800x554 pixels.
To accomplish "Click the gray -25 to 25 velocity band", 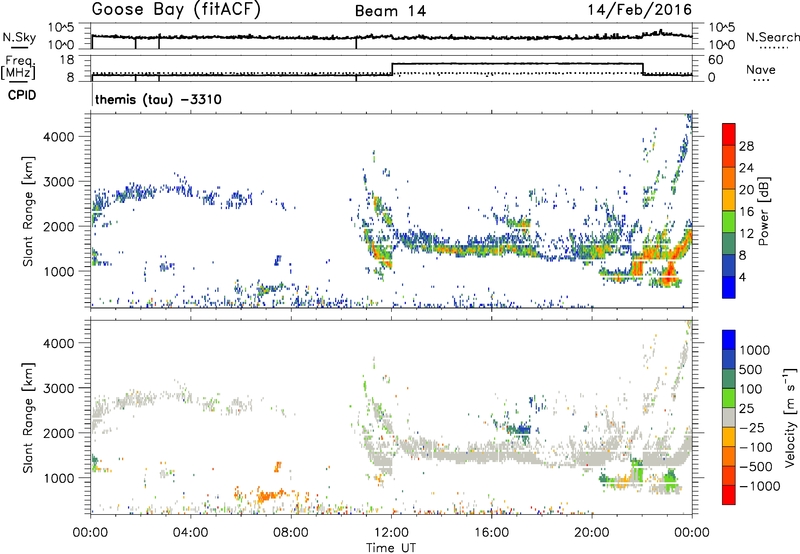I will [729, 418].
